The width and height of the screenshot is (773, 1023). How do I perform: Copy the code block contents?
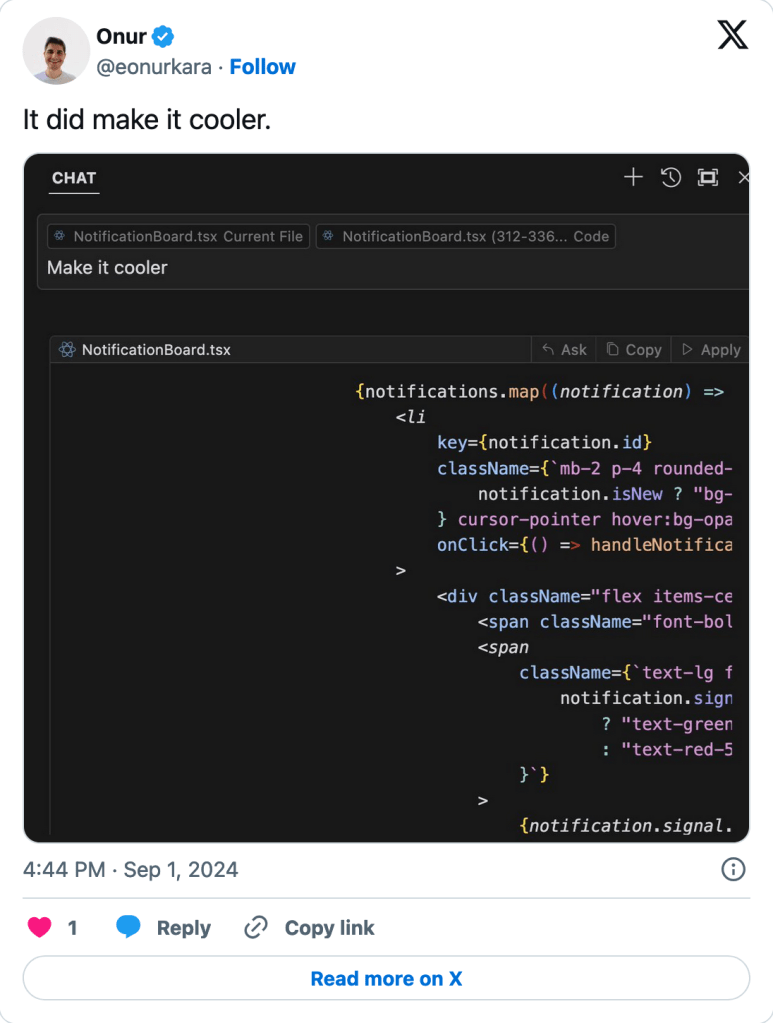(634, 350)
